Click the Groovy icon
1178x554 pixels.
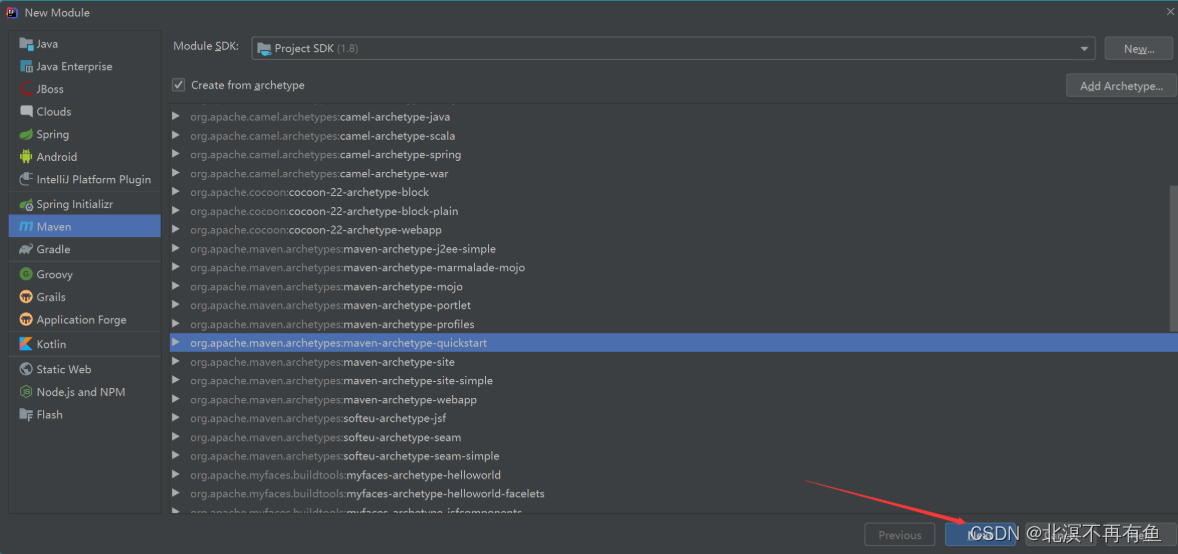tap(26, 274)
